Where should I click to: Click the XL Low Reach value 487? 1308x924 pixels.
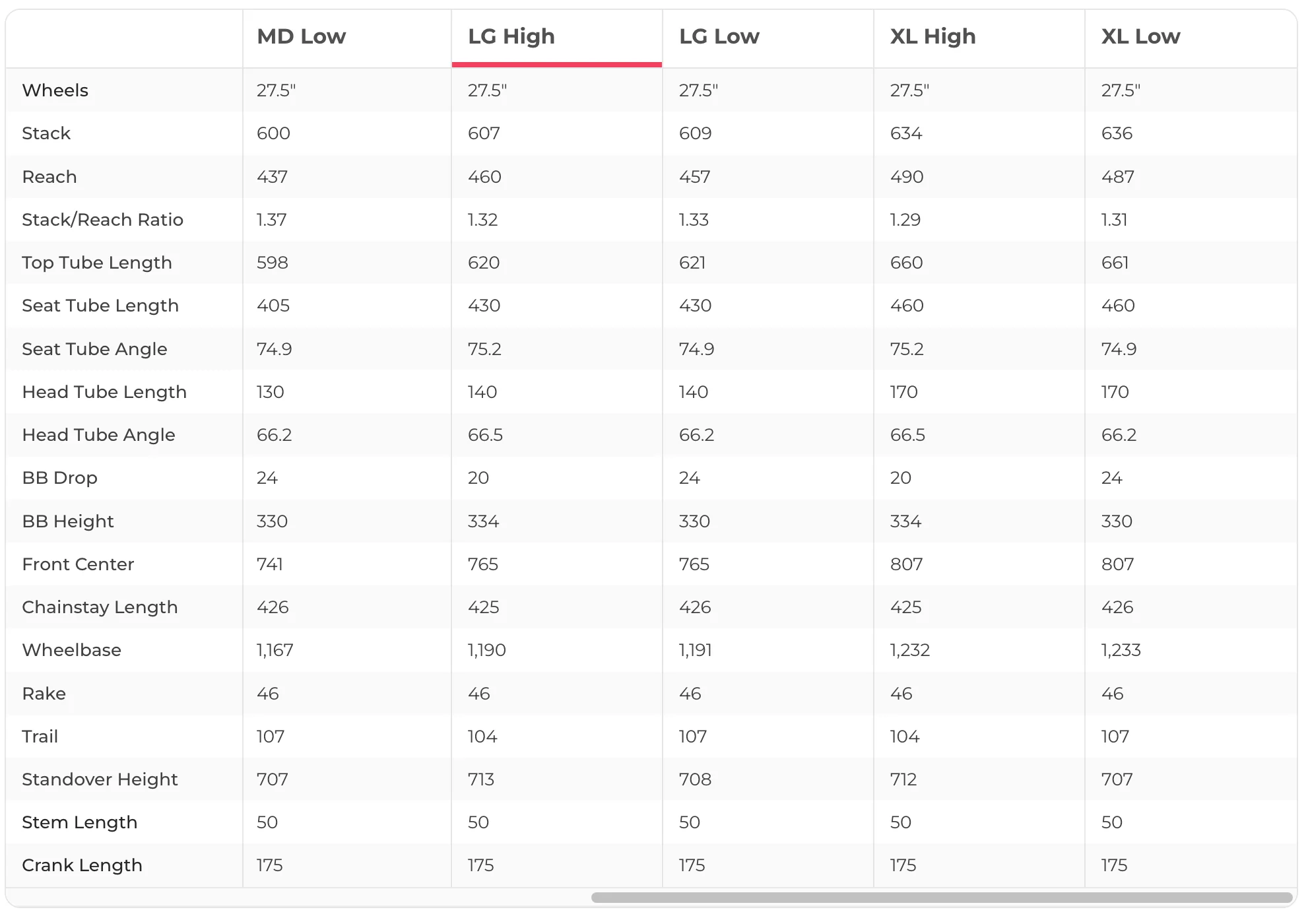point(1118,177)
